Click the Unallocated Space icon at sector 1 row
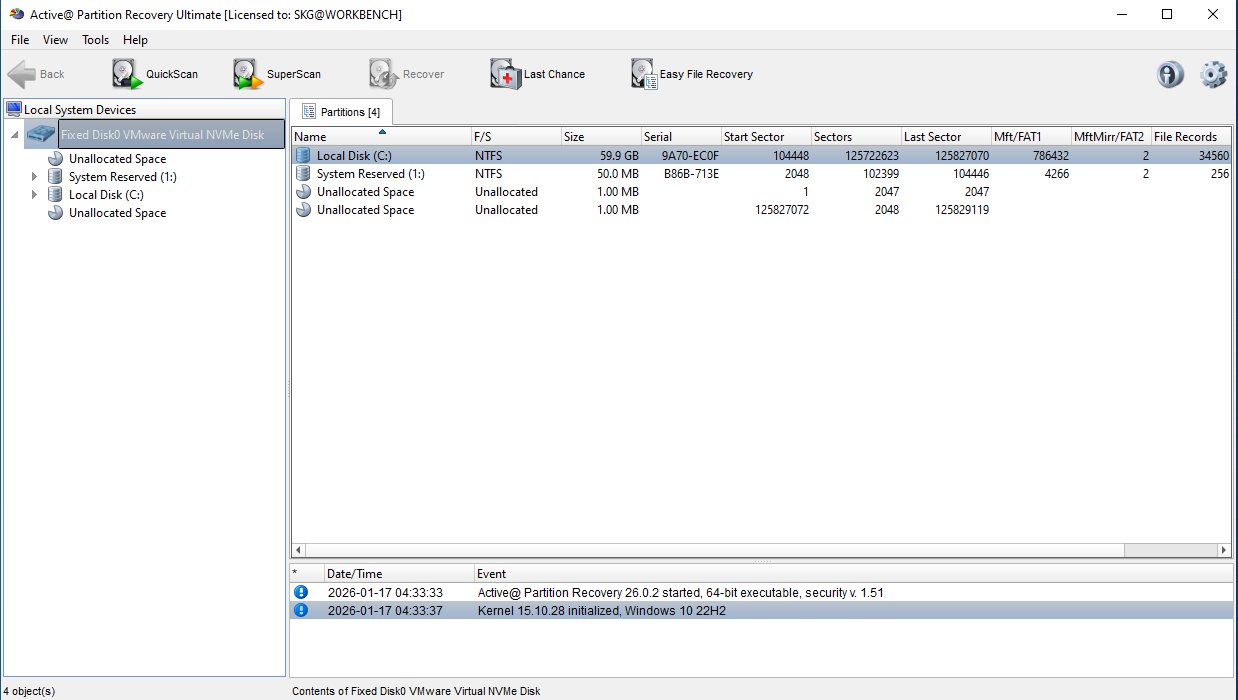The height and width of the screenshot is (700, 1238). coord(304,191)
